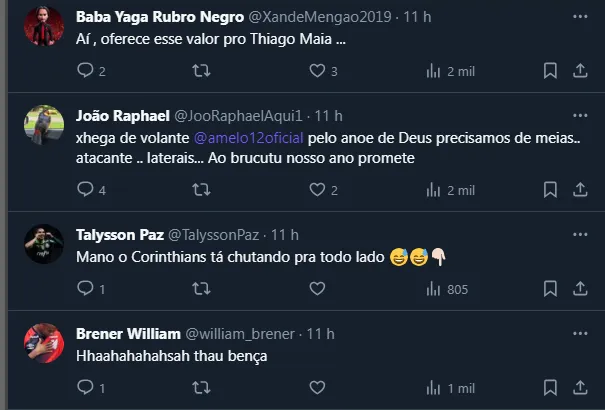Image resolution: width=605 pixels, height=410 pixels.
Task: Retweet João Raphael's tweet
Action: click(x=201, y=189)
